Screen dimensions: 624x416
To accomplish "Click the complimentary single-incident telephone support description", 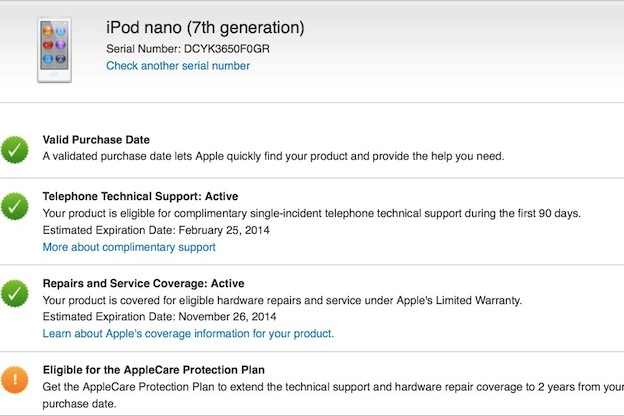I will click(x=311, y=213).
